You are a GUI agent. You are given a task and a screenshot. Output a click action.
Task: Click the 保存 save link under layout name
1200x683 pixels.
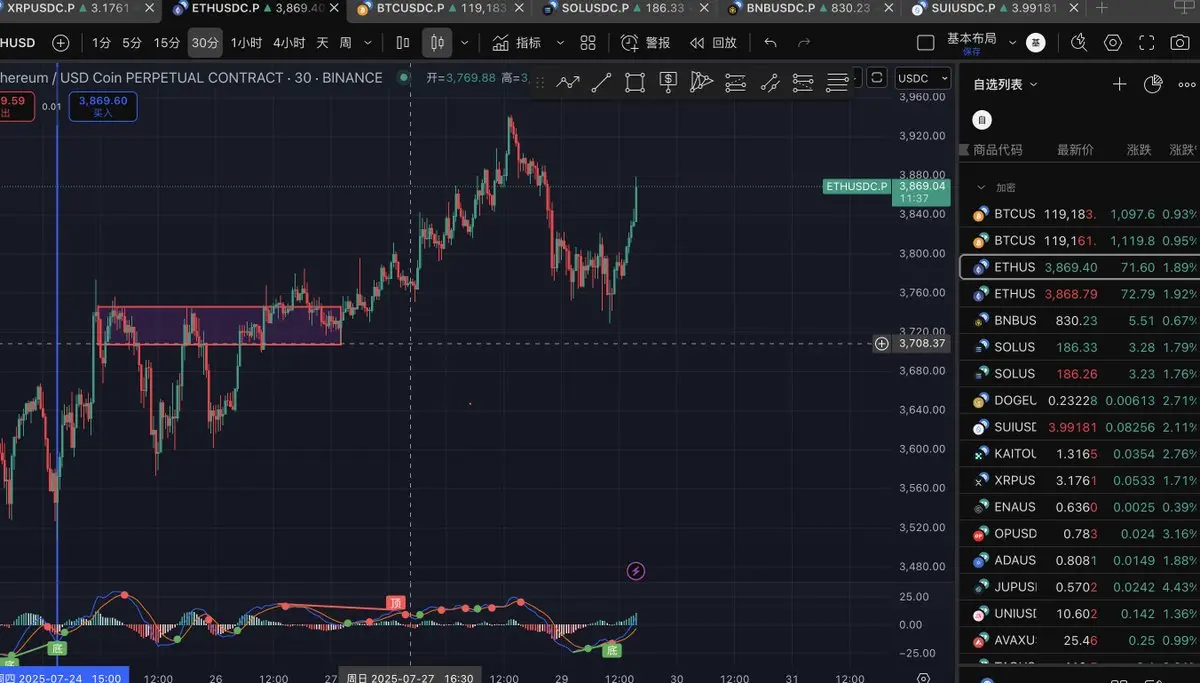pos(971,52)
